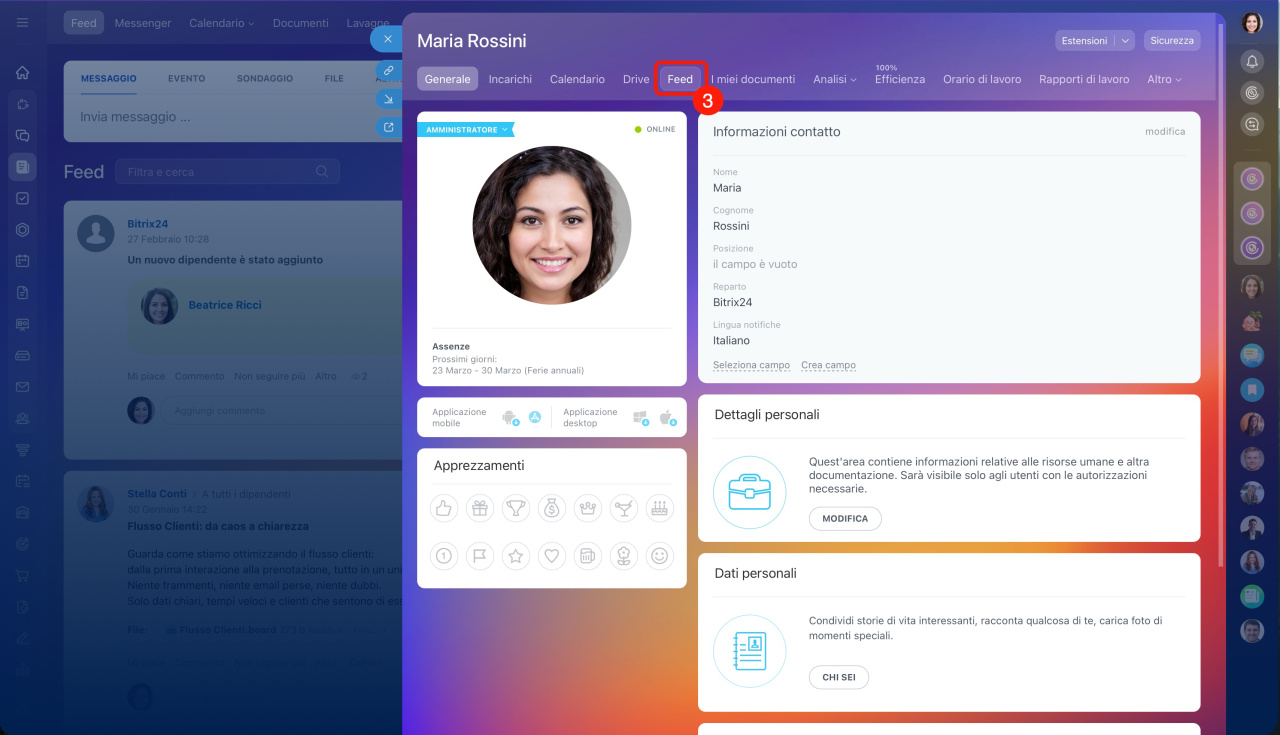Open the Estensioni dropdown arrow
This screenshot has width=1280, height=735.
click(1125, 41)
